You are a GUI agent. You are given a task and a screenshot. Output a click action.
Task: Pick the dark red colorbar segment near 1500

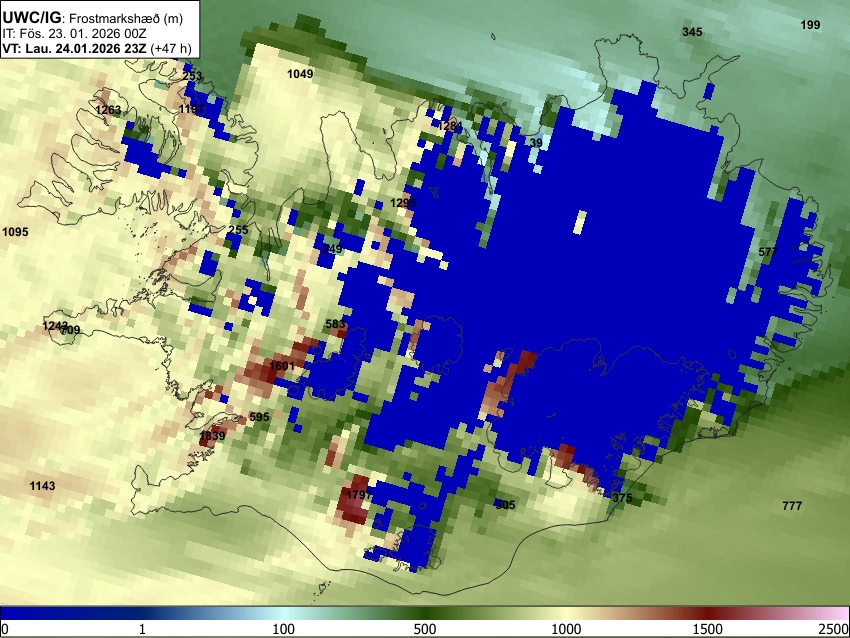708,614
